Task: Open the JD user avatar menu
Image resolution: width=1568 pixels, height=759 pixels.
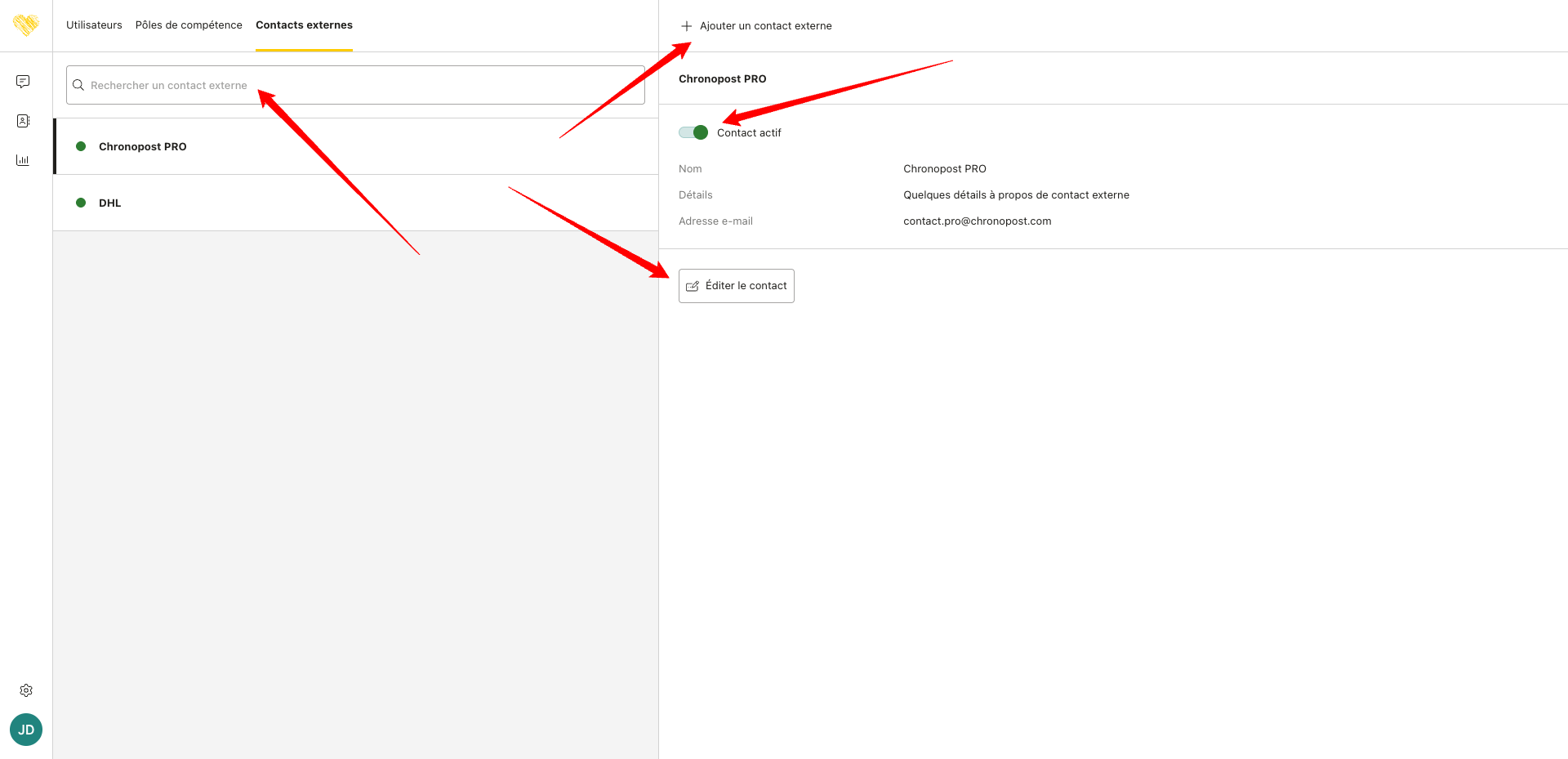Action: [x=26, y=730]
